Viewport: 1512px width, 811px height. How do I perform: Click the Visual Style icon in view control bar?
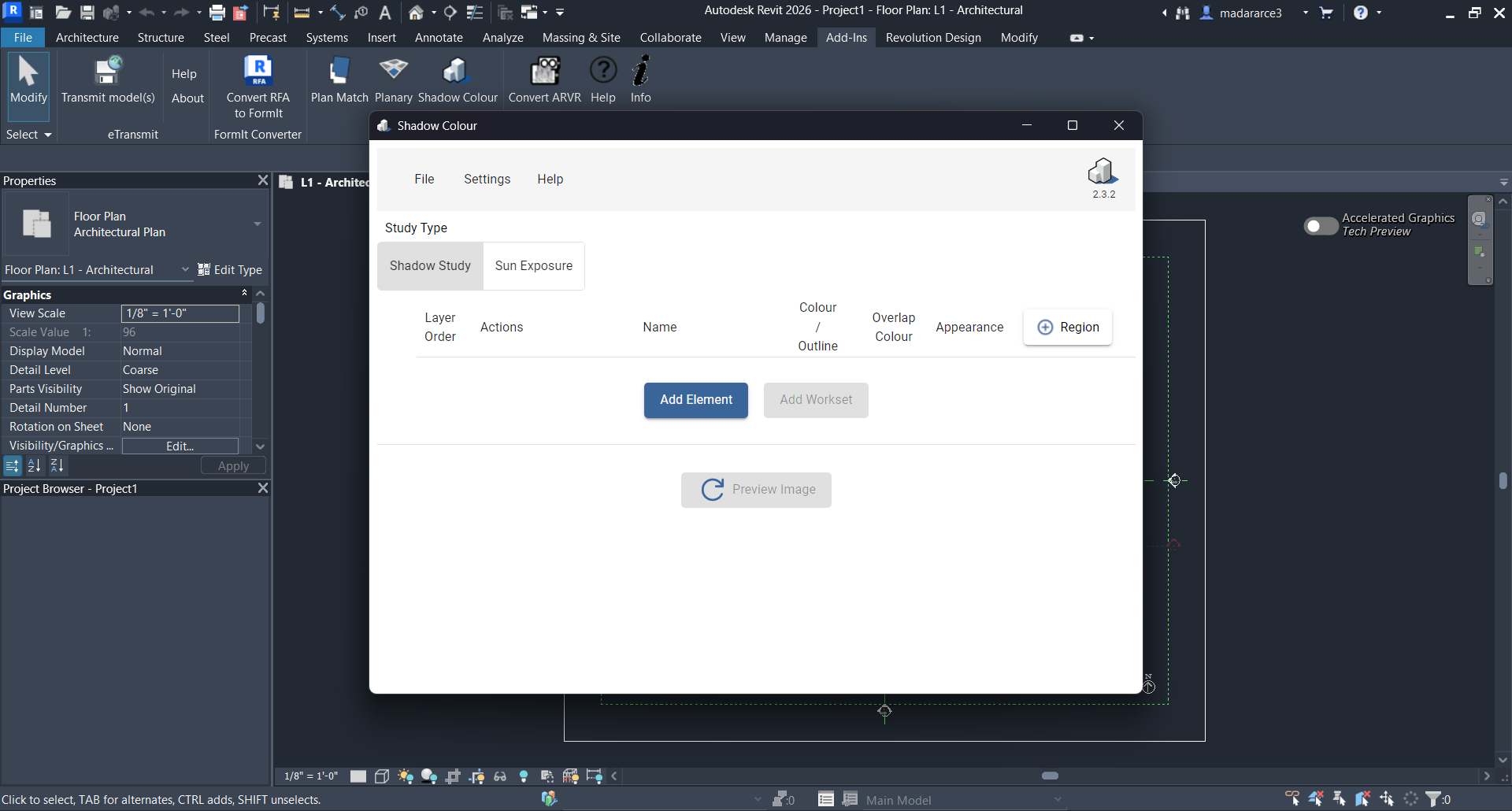[382, 776]
